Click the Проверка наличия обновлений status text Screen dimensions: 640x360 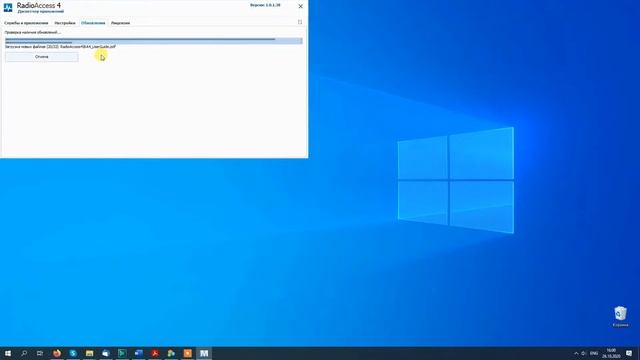33,32
